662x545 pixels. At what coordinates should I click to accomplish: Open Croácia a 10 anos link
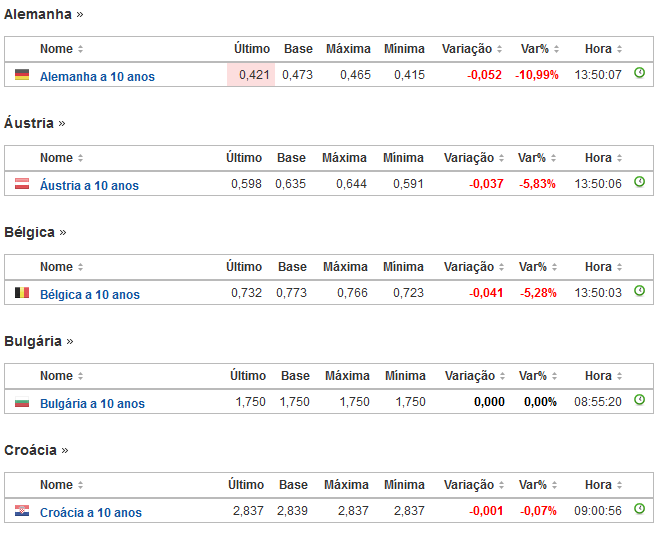[91, 512]
